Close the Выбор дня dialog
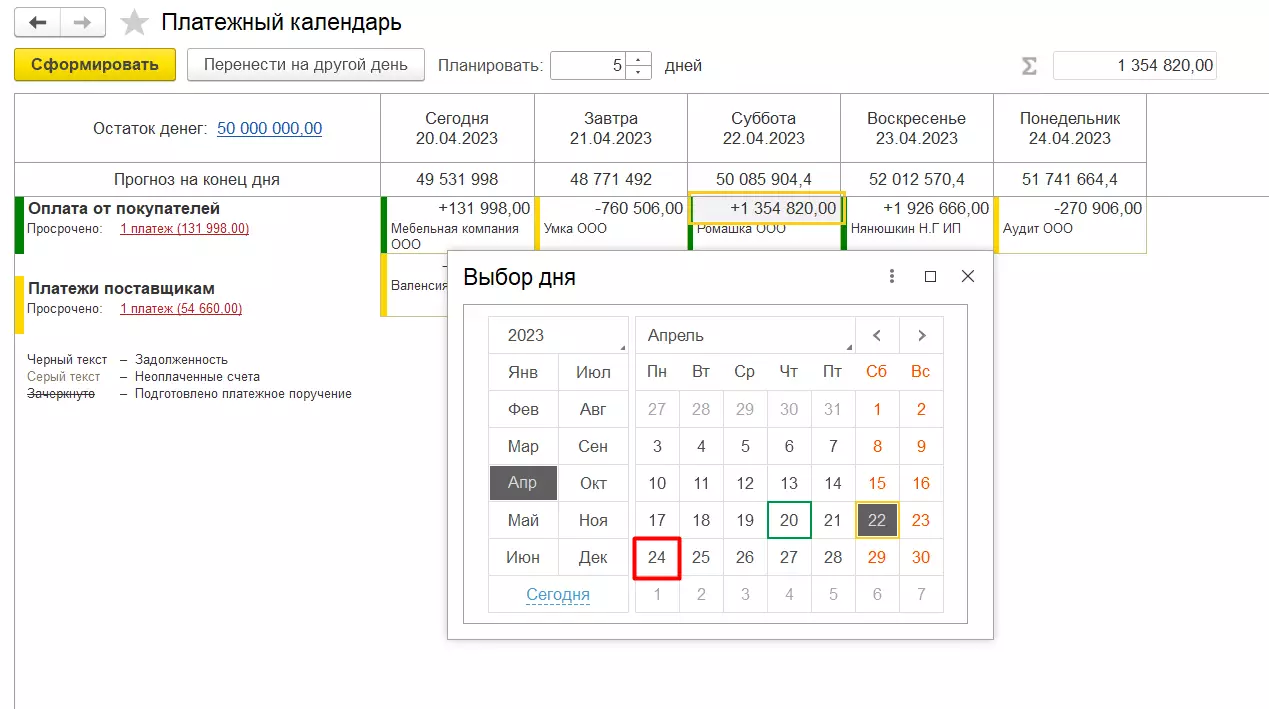This screenshot has height=709, width=1269. tap(967, 277)
